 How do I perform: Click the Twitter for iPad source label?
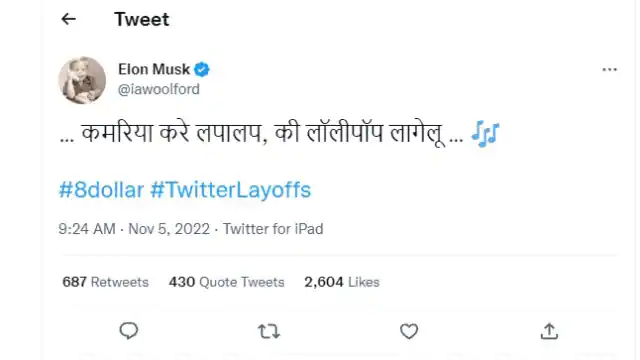coord(273,229)
